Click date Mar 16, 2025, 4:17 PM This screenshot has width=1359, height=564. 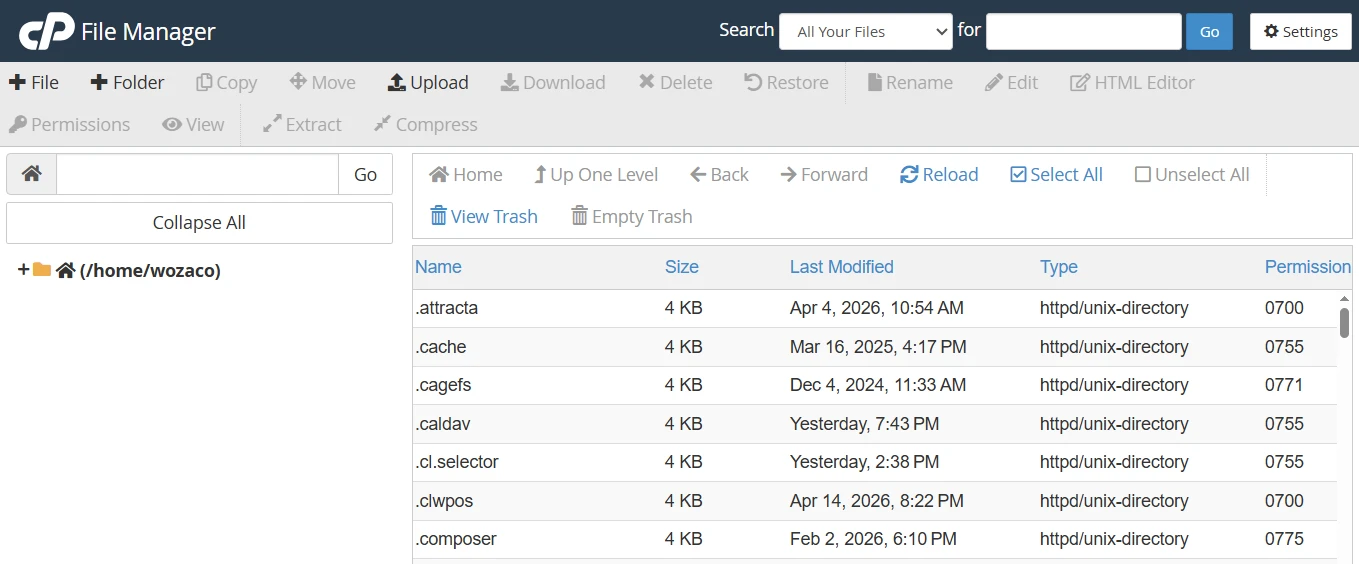pyautogui.click(x=878, y=347)
